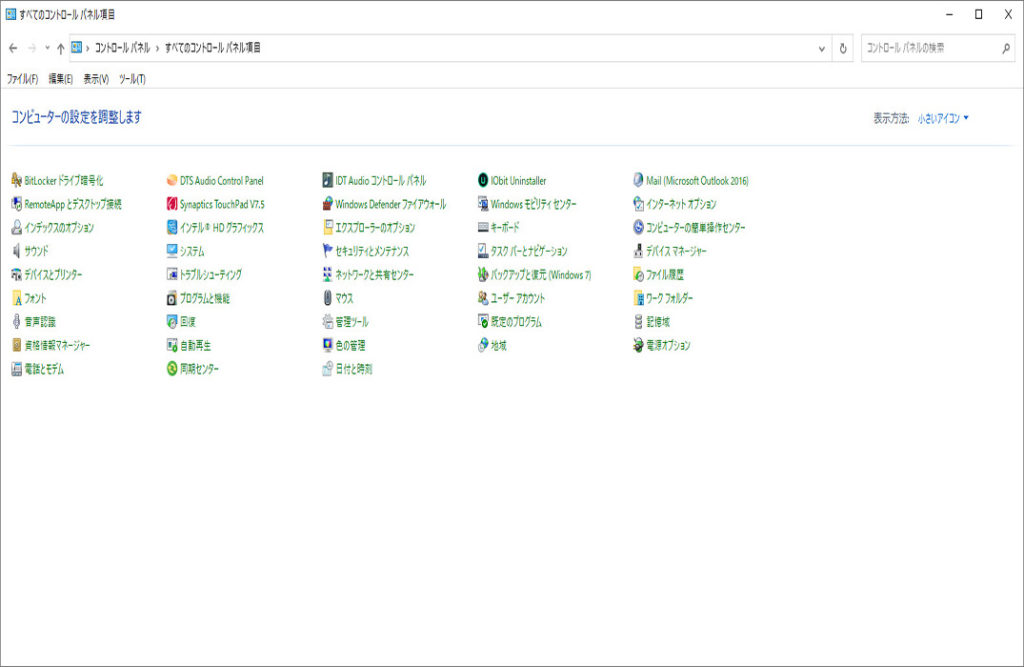Click the コントロール パネル search field
1024x667 pixels.
click(930, 48)
